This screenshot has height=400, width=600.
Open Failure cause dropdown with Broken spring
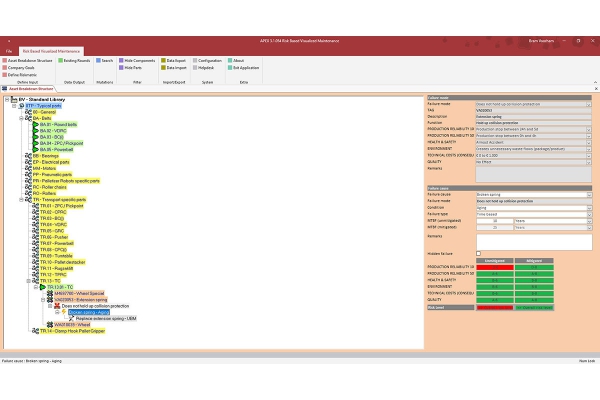click(589, 195)
